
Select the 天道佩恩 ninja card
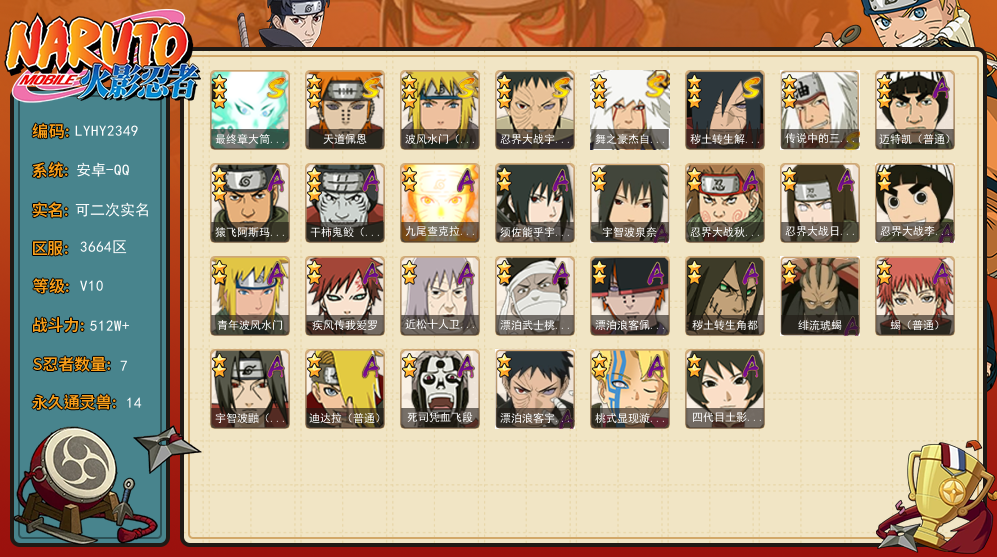click(x=345, y=110)
